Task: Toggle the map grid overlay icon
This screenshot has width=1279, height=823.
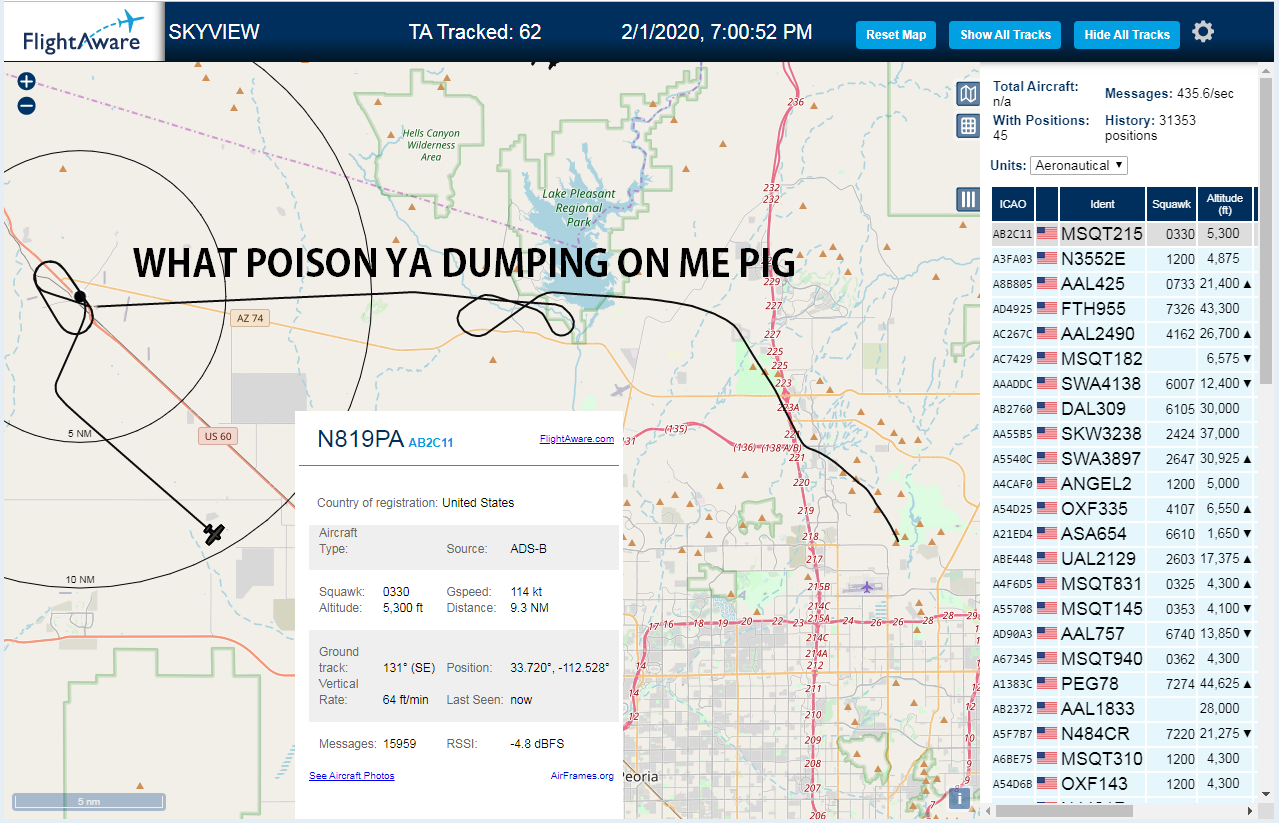Action: [x=968, y=125]
